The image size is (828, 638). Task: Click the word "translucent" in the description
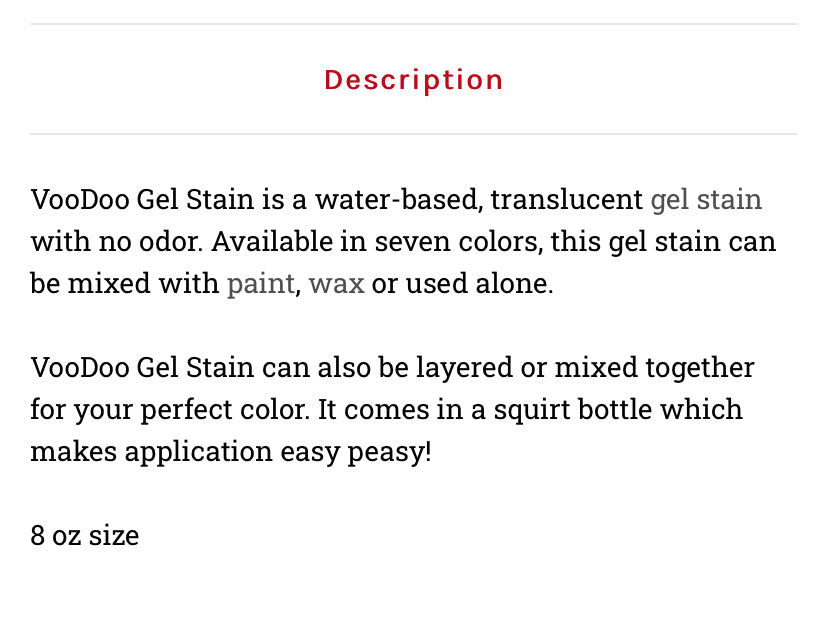point(567,200)
